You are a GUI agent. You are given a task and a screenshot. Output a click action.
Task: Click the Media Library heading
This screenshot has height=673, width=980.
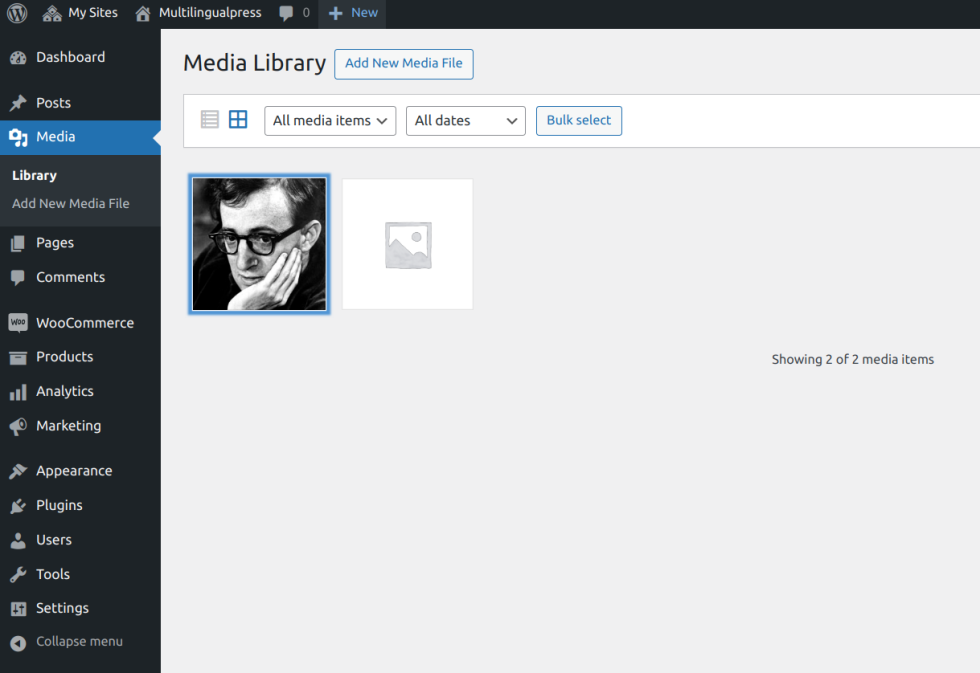[254, 63]
